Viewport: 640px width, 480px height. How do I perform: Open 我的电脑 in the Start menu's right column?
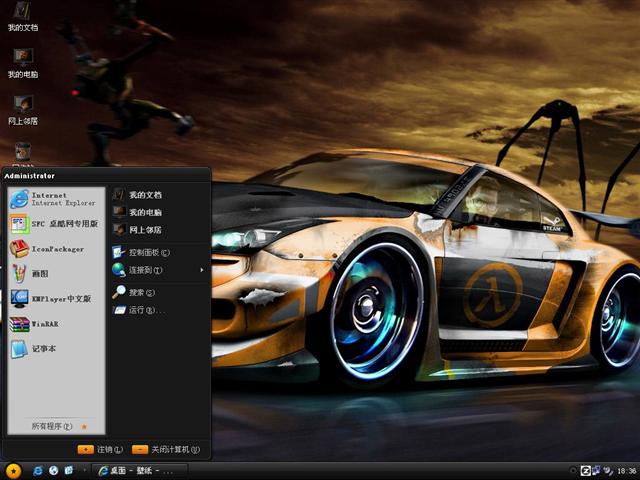coord(144,212)
